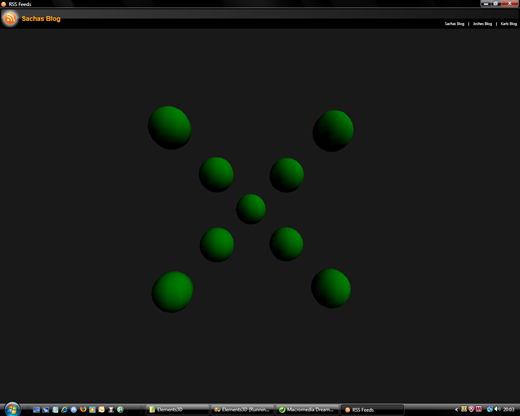Click the orange RSS feed logo icon
The image size is (520, 416).
(10, 18)
